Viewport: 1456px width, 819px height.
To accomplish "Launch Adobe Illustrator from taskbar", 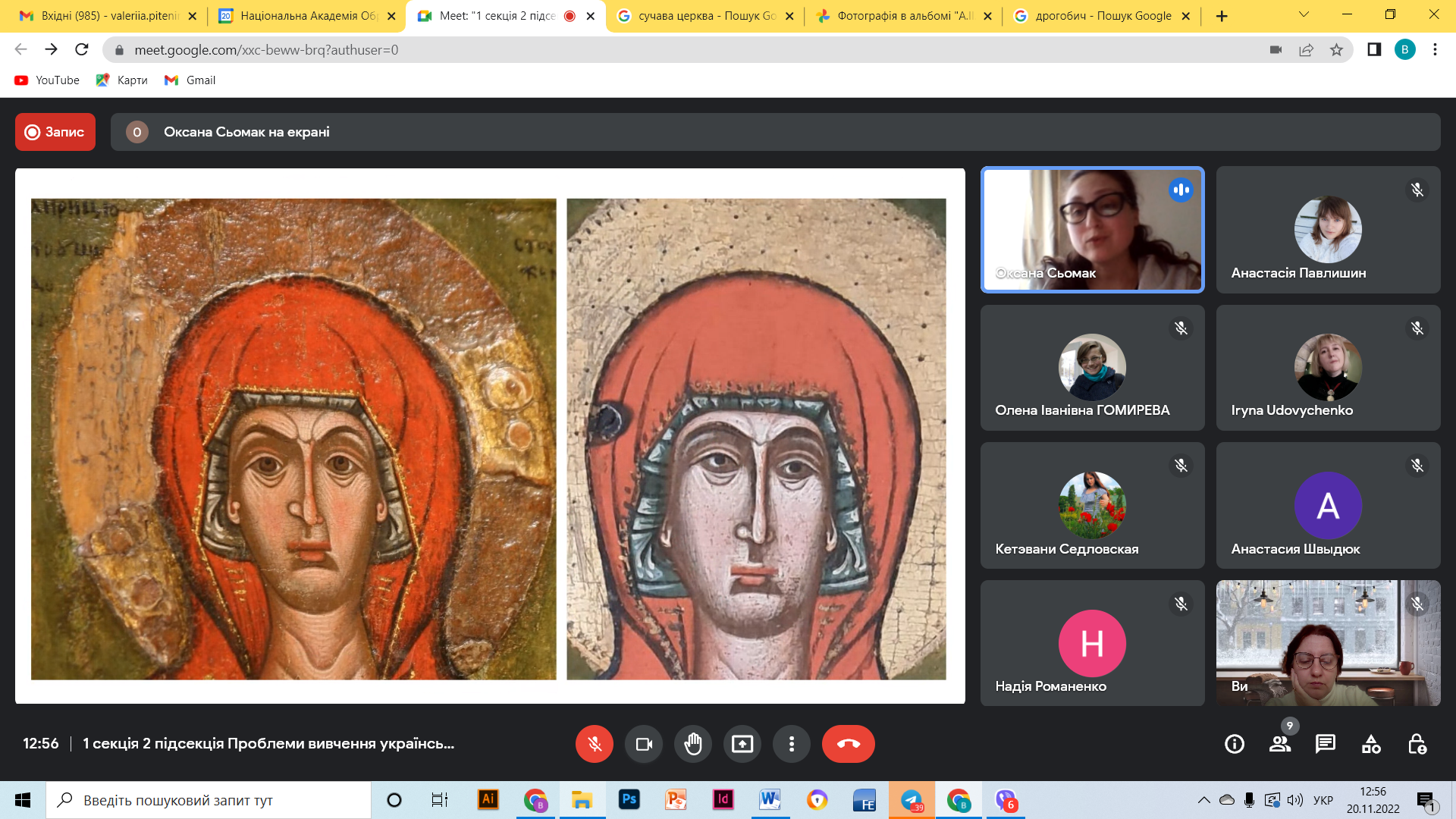I will (x=488, y=800).
